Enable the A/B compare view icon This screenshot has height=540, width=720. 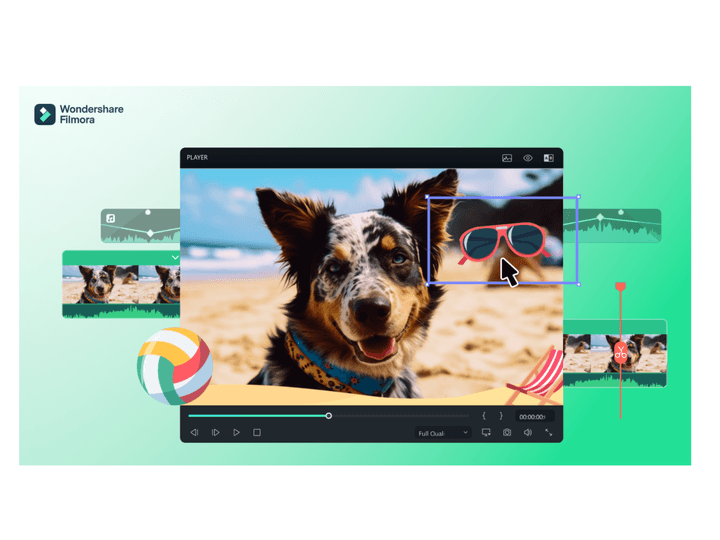pyautogui.click(x=548, y=158)
